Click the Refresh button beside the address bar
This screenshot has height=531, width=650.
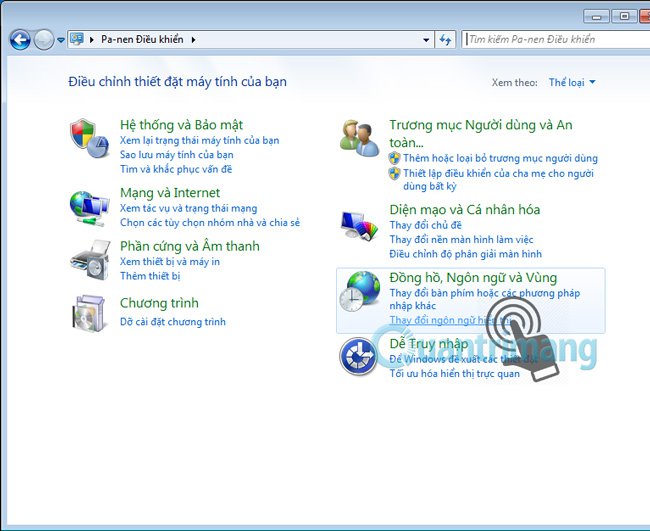[445, 40]
